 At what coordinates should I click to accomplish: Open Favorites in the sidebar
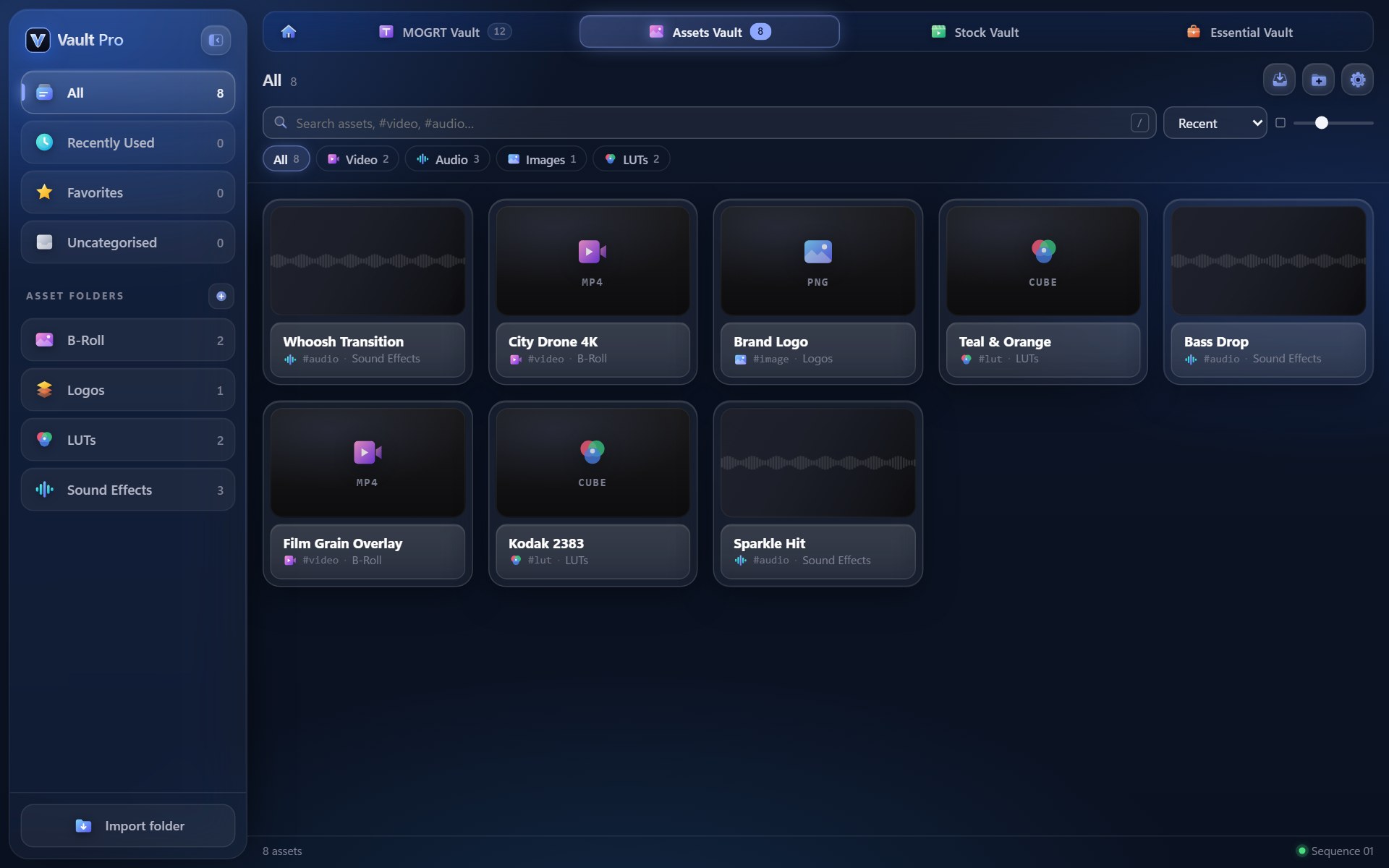coord(128,192)
